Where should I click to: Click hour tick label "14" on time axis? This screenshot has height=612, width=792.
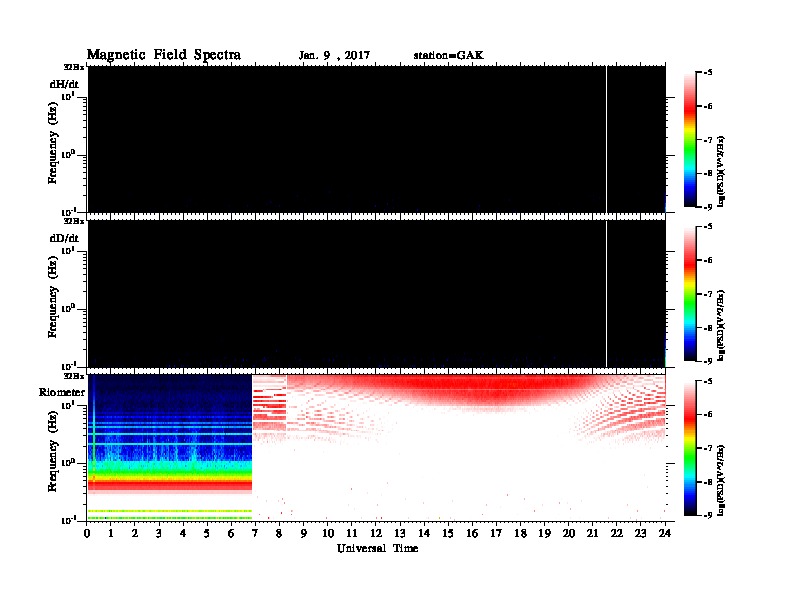(424, 534)
